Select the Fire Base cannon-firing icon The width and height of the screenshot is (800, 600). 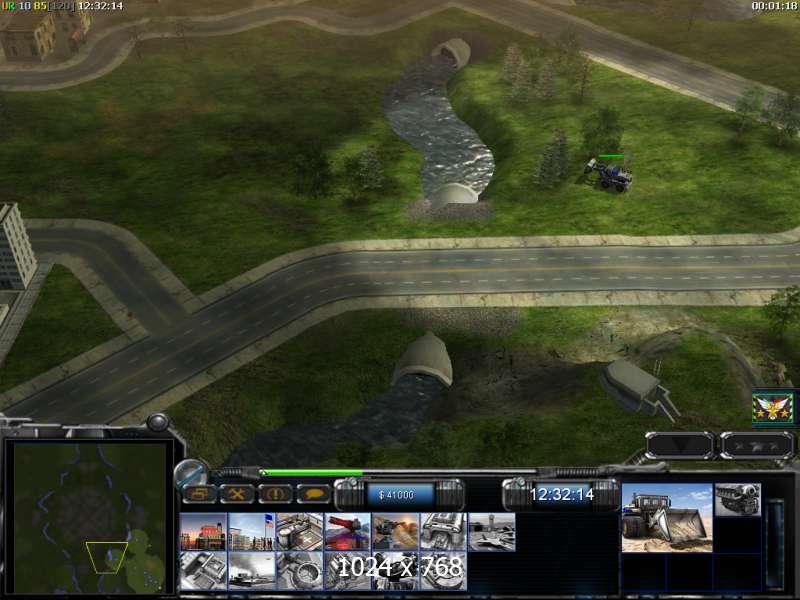pos(395,532)
